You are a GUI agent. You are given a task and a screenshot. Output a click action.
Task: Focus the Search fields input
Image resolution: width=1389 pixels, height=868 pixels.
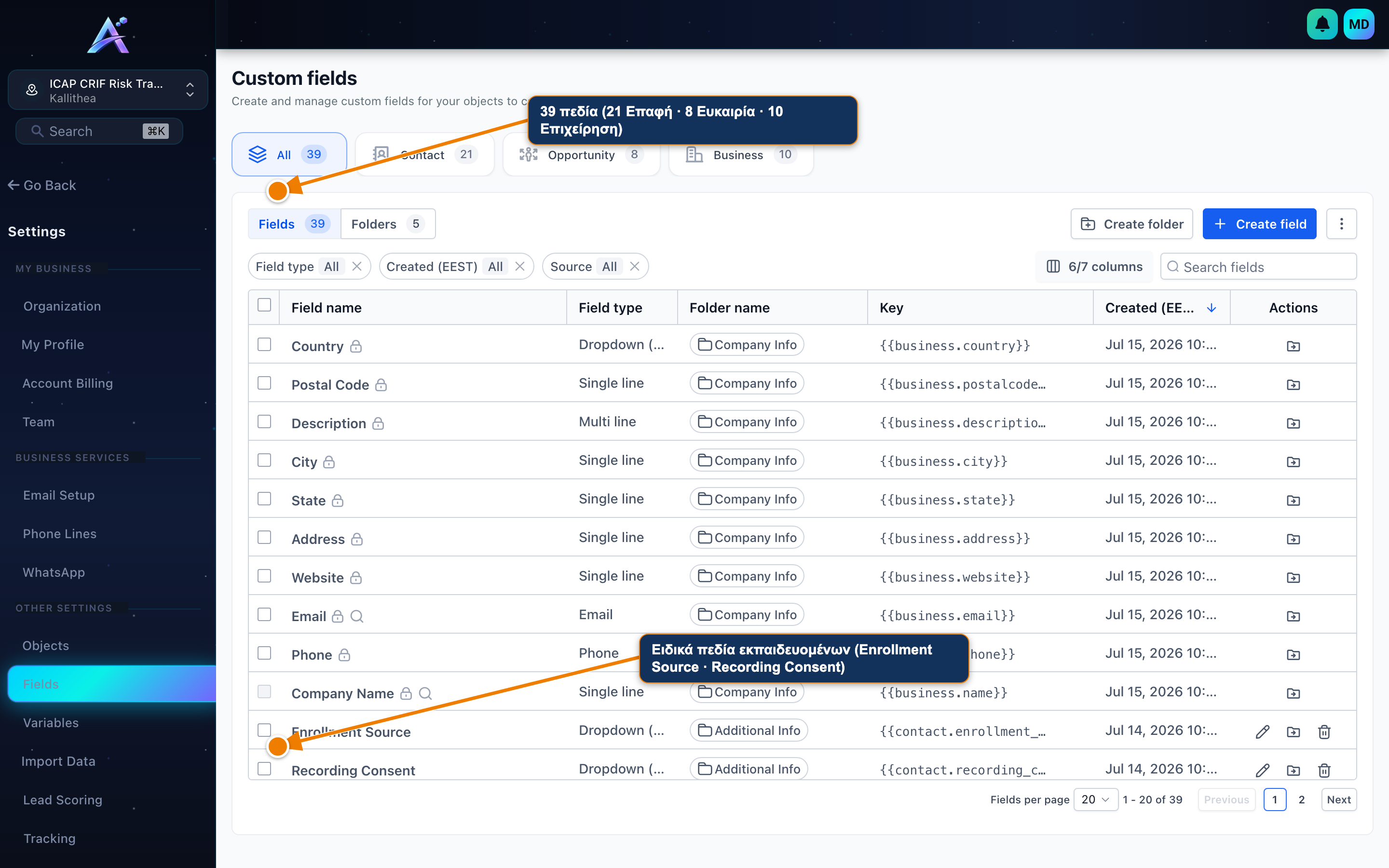coord(1258,267)
